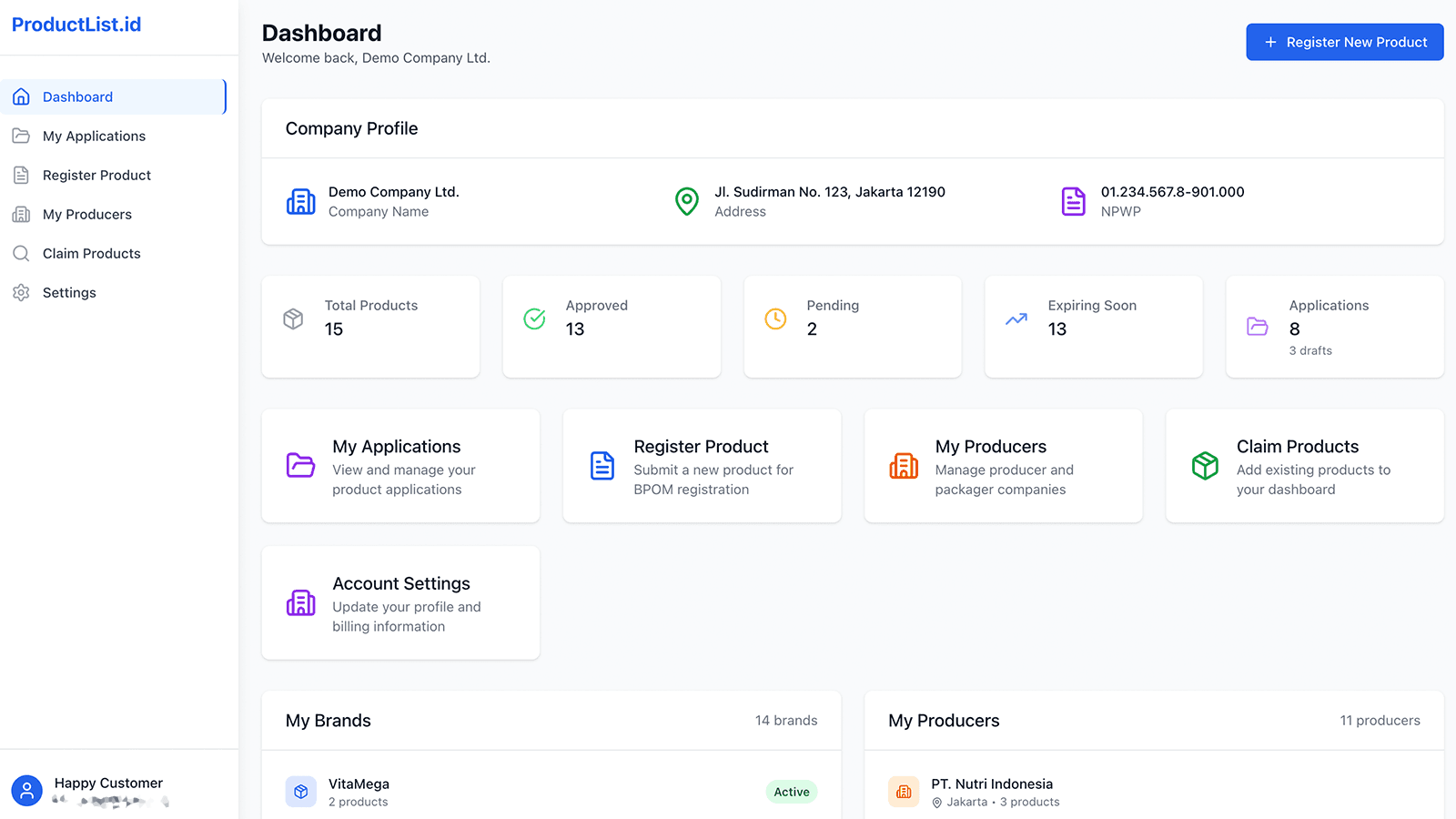1456x819 pixels.
Task: Click the Pending clock icon
Action: point(775,318)
